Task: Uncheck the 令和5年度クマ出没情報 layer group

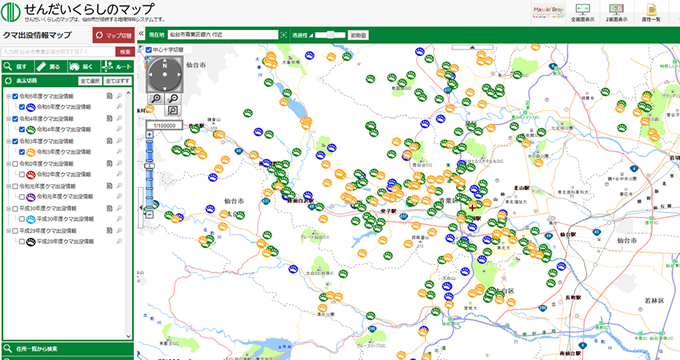Action: click(15, 96)
